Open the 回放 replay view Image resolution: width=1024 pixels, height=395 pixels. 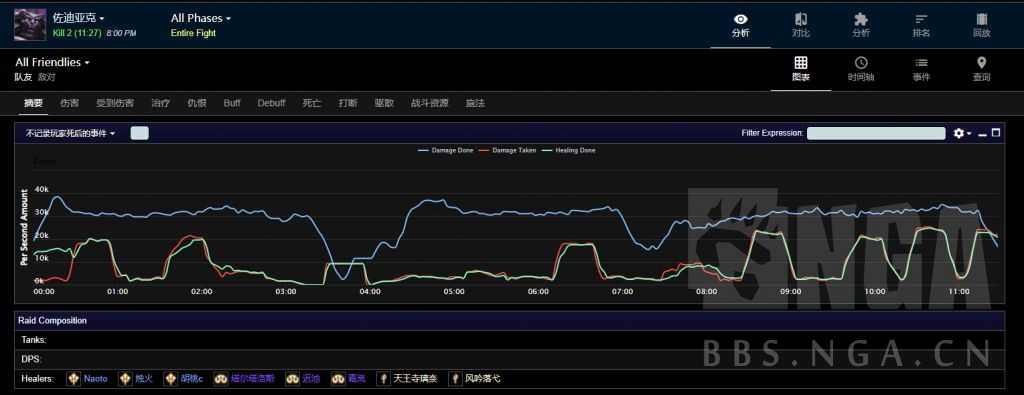(x=982, y=25)
